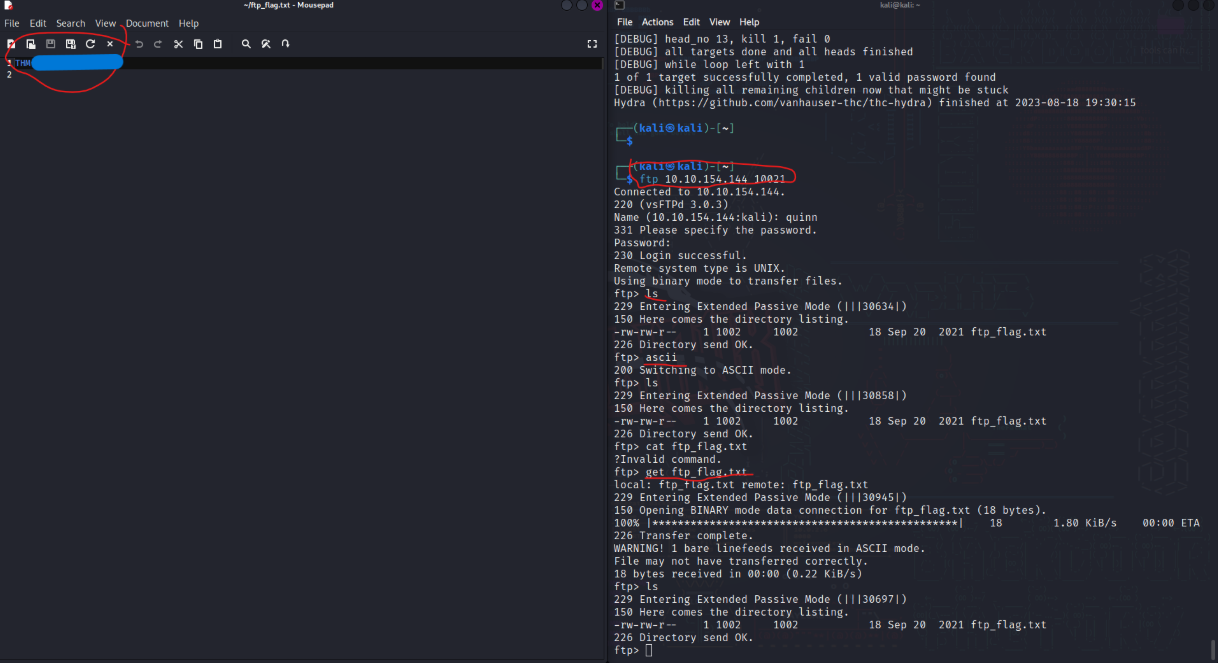Click '230 Login successful.' line

pos(680,255)
